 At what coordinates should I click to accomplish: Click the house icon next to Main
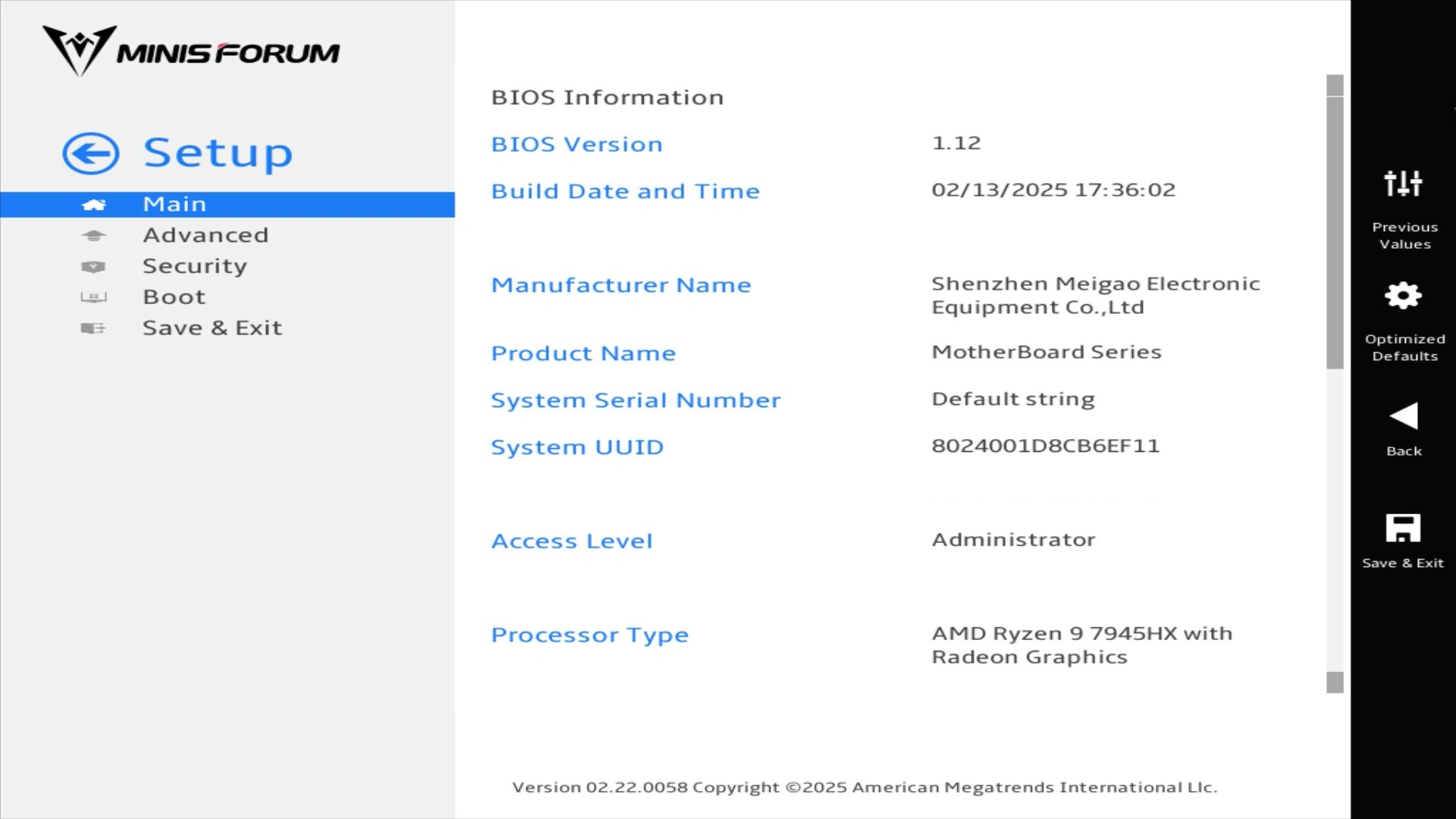(x=93, y=205)
